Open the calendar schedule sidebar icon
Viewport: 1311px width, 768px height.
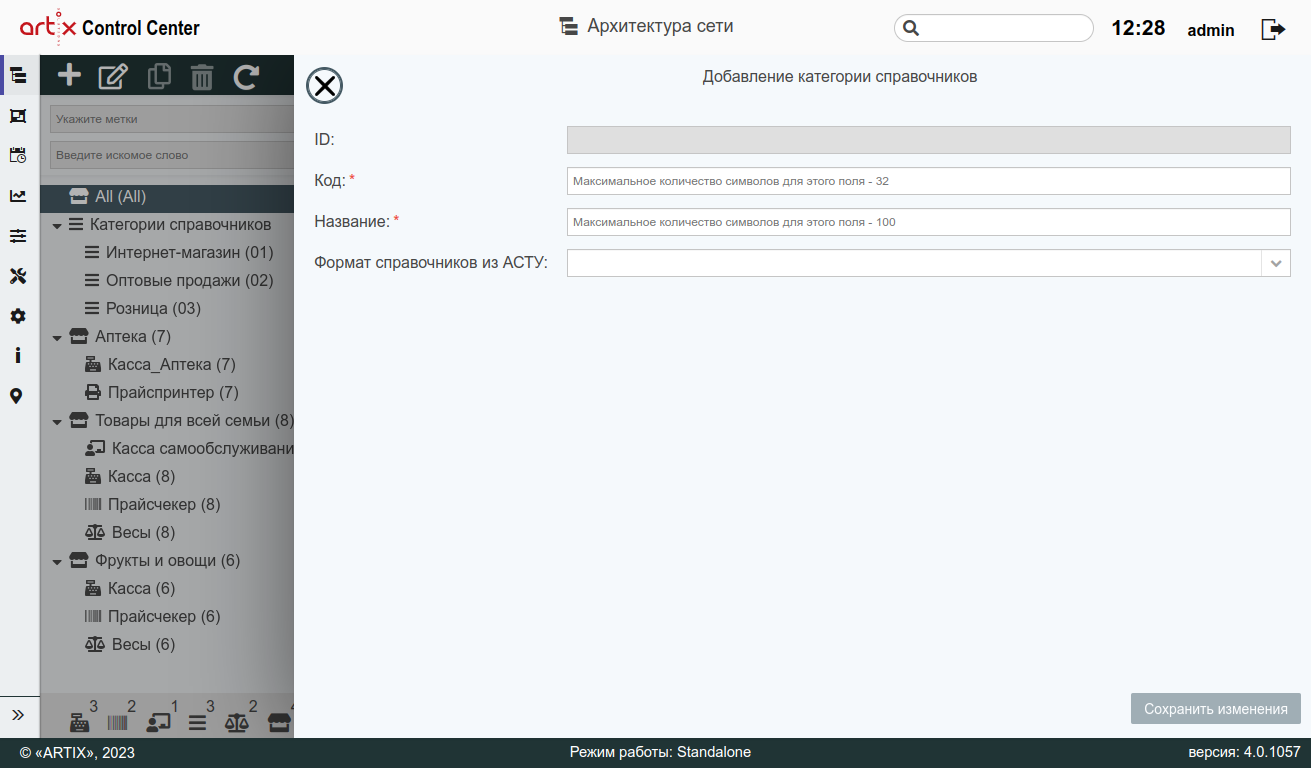tap(18, 155)
